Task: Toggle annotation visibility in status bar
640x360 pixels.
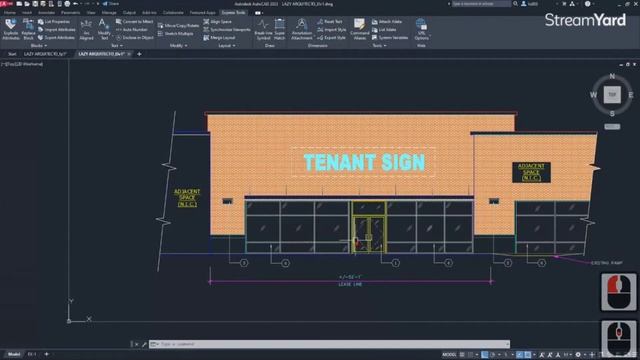Action: pos(542,355)
